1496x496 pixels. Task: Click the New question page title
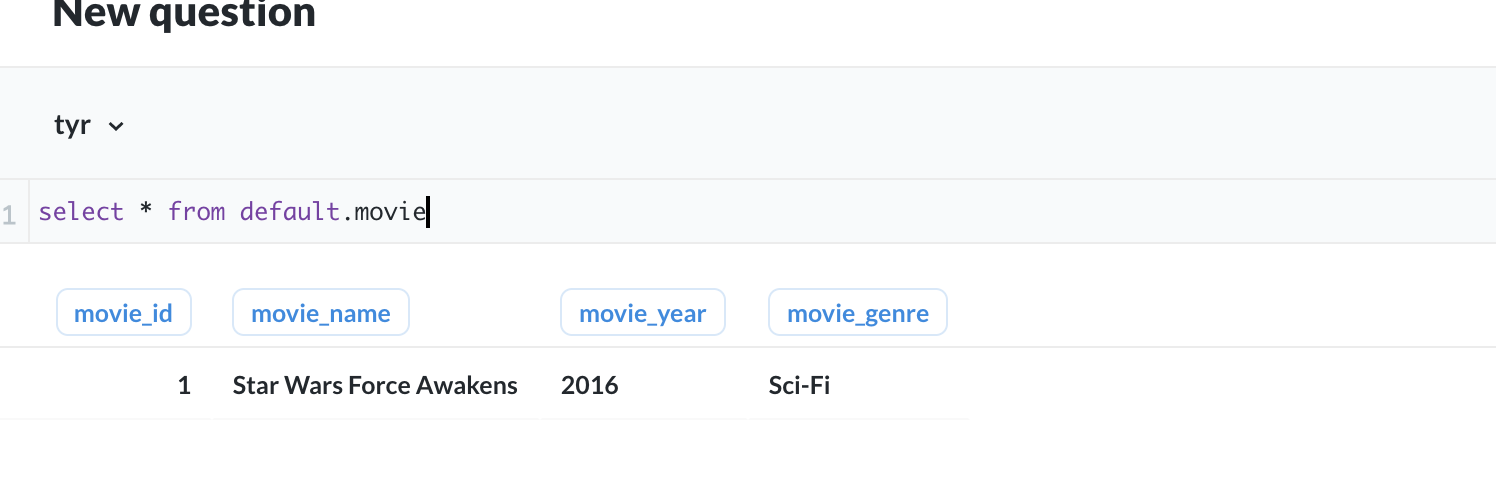184,14
